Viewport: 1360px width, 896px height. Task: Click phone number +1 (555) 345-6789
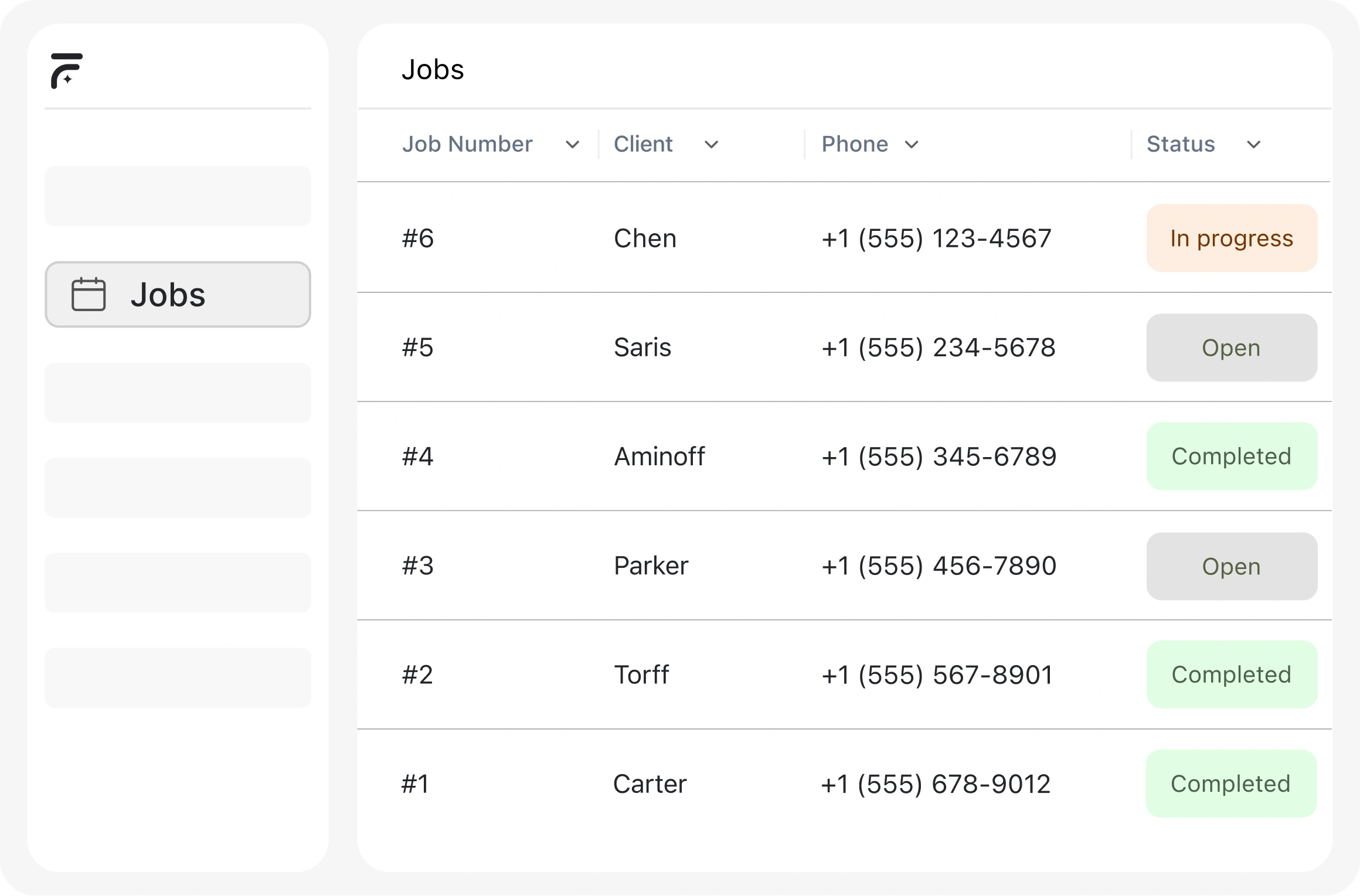pos(939,456)
